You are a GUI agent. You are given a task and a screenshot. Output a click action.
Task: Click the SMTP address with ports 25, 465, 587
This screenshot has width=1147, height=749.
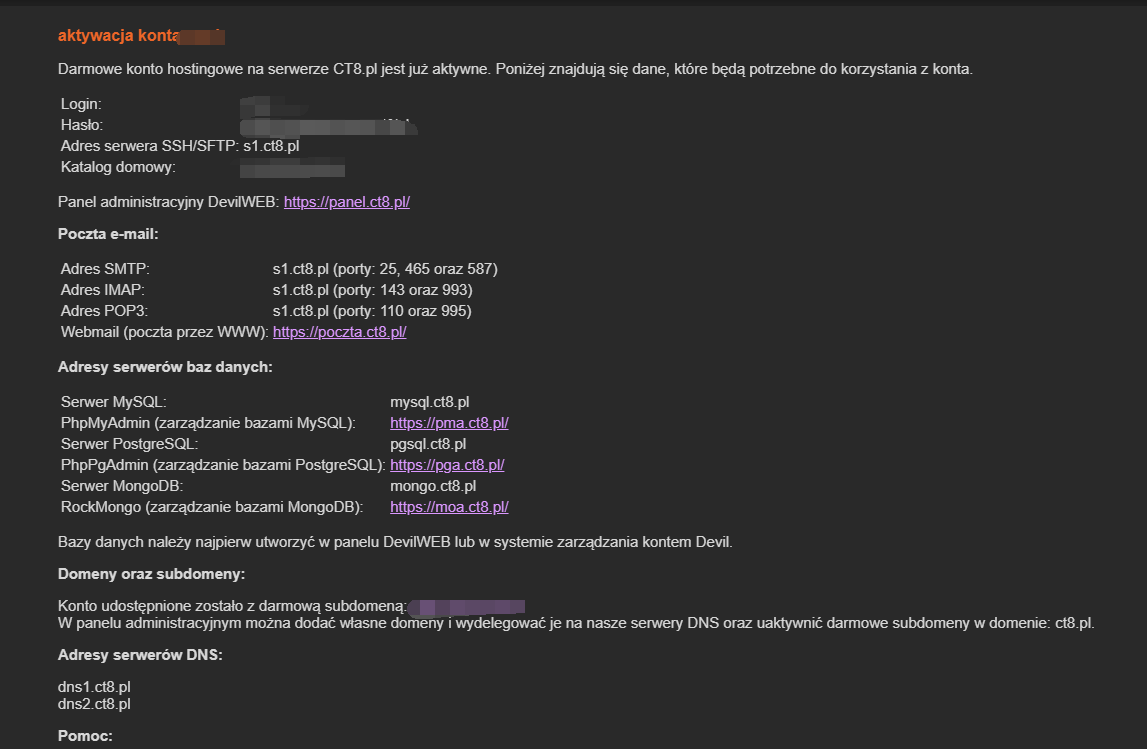(385, 269)
